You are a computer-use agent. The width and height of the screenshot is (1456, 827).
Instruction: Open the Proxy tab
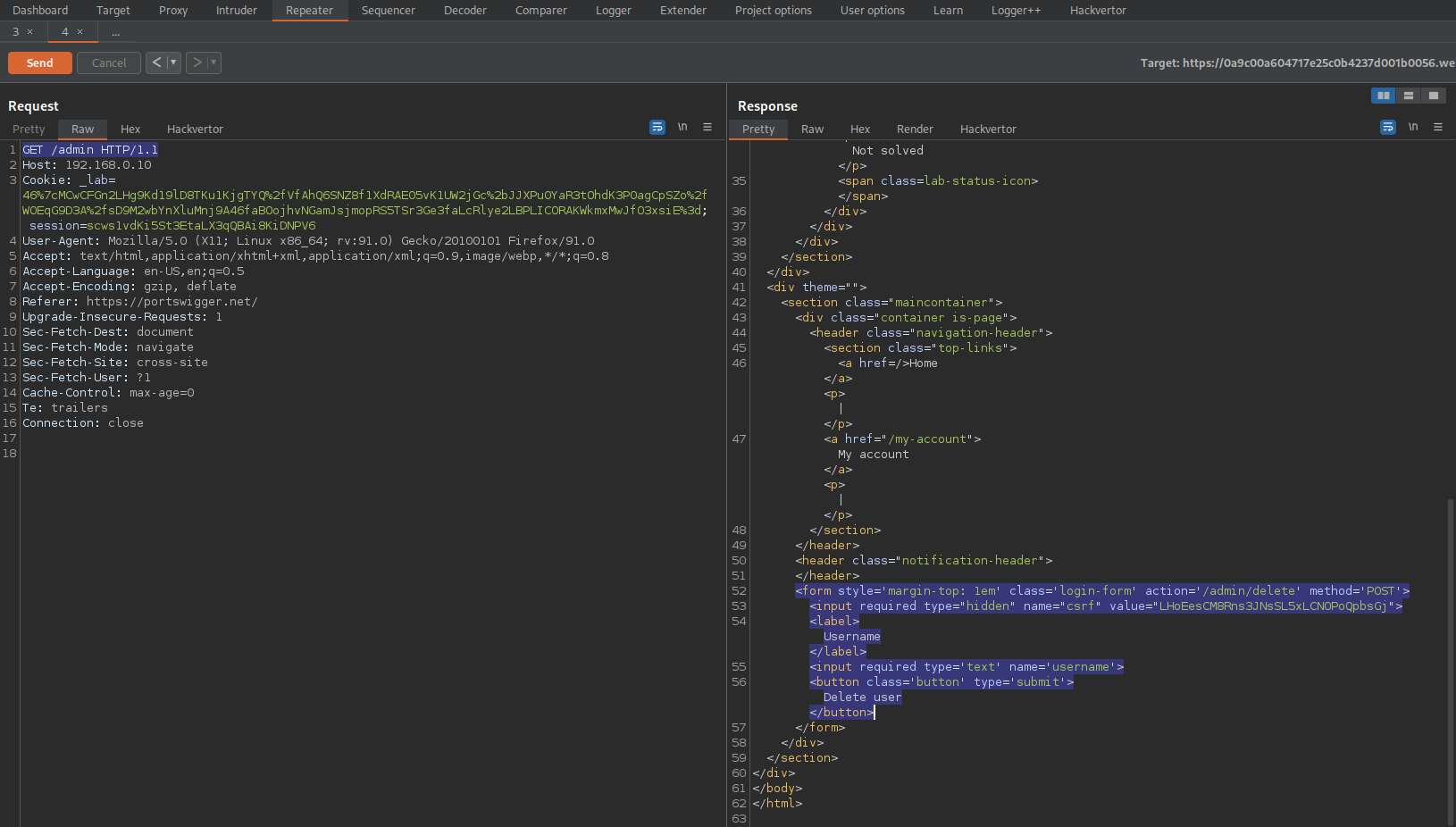pyautogui.click(x=173, y=11)
